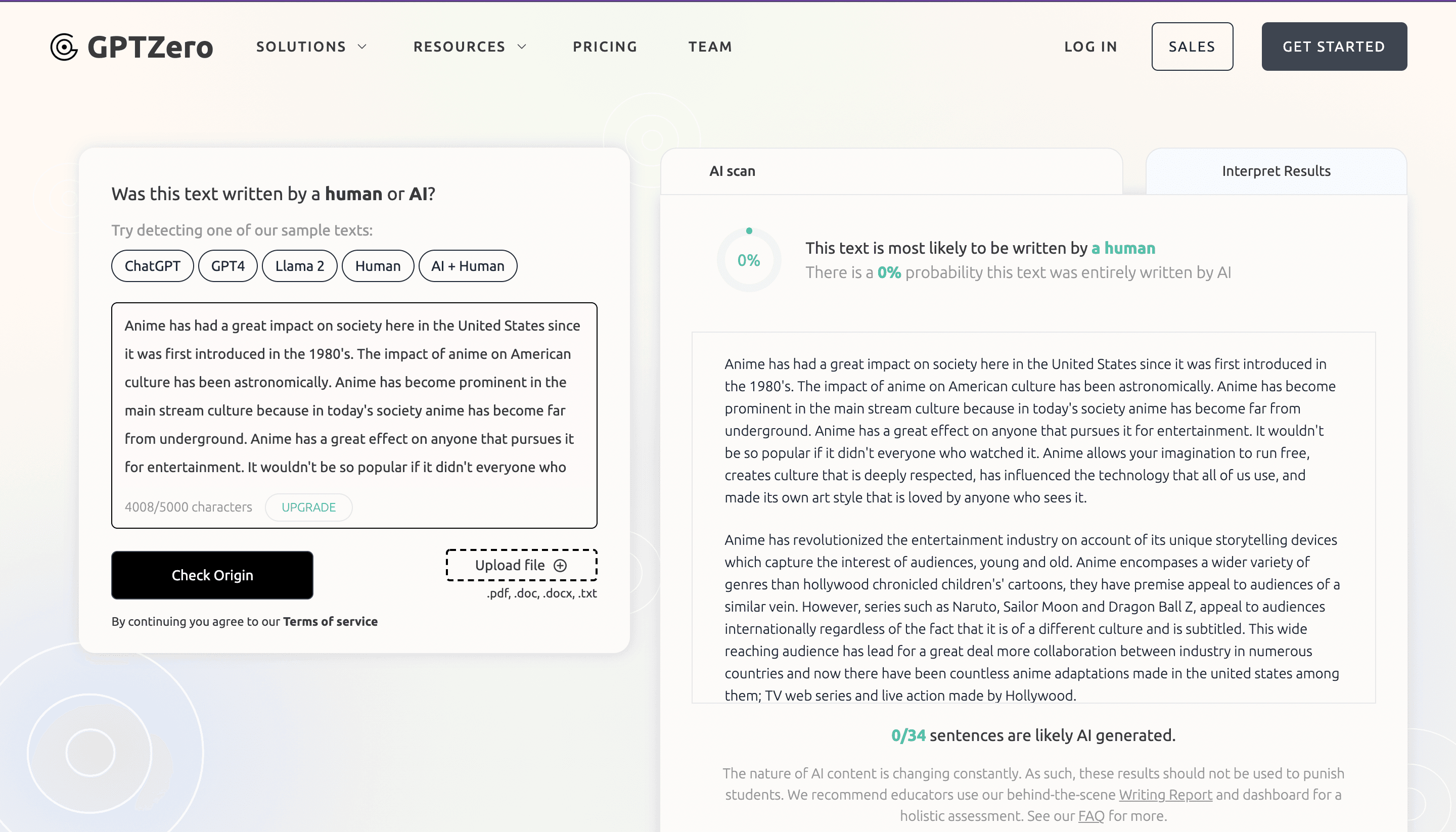
Task: Select the Llama 2 sample text chip
Action: coord(299,266)
